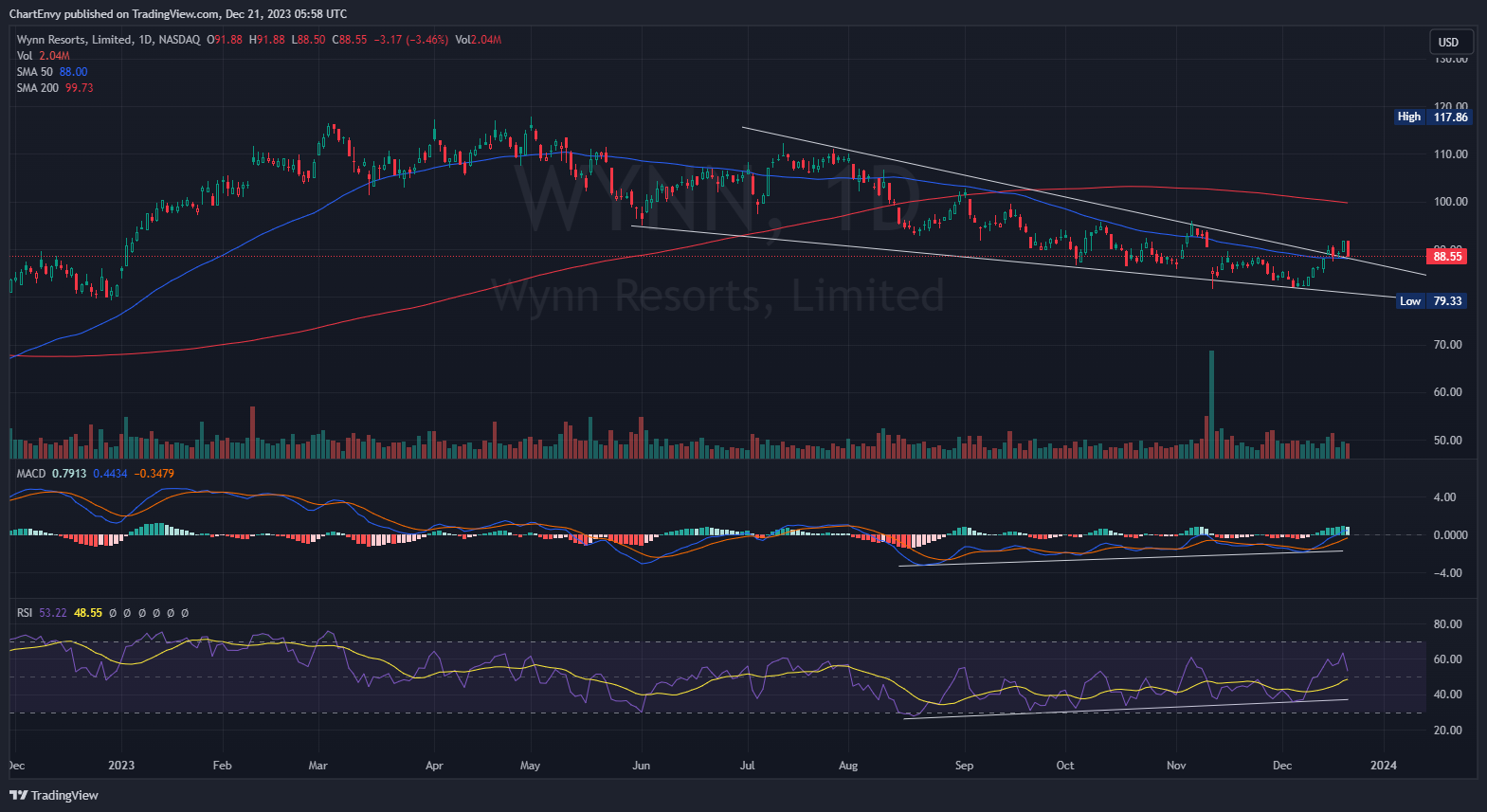
Task: Click the Nov label on the time axis
Action: [x=1176, y=766]
